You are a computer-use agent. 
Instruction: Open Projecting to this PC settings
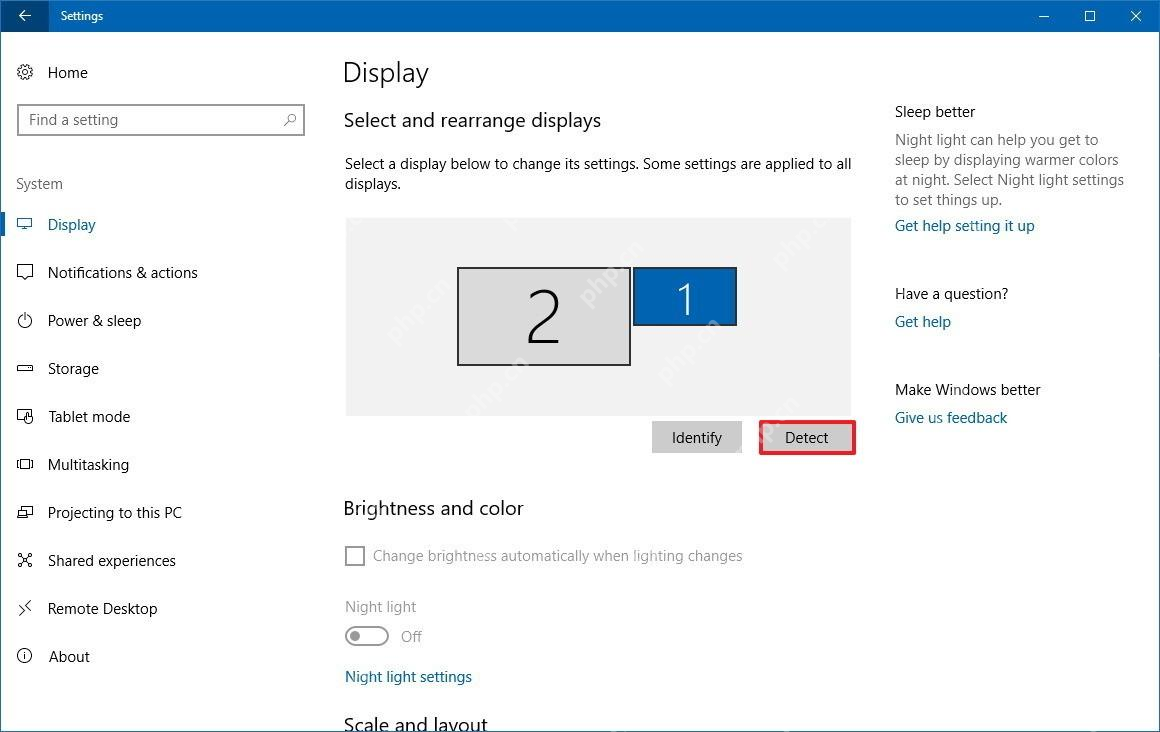click(x=115, y=513)
